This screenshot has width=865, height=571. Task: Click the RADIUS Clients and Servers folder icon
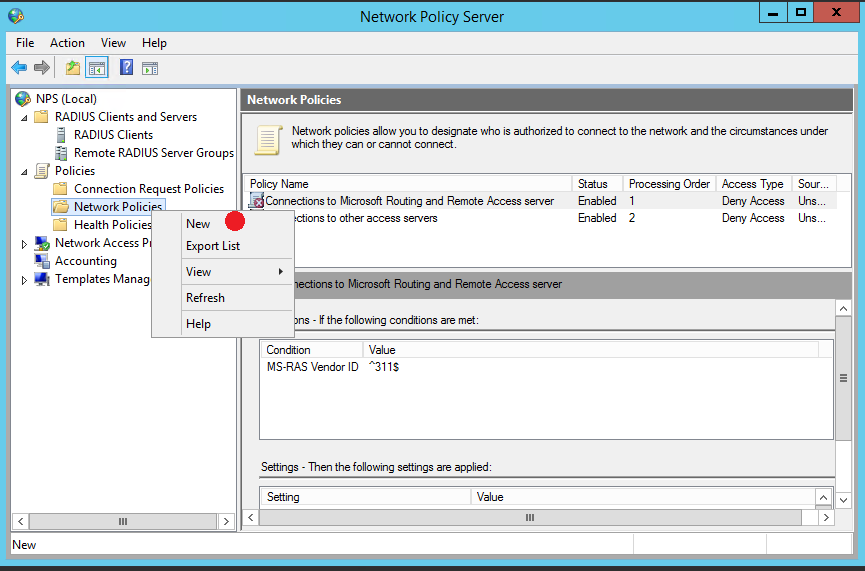41,116
